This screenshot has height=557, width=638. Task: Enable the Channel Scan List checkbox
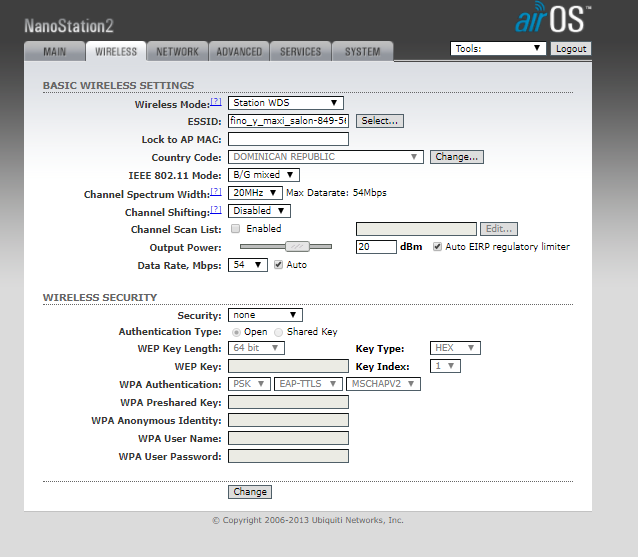(x=235, y=229)
